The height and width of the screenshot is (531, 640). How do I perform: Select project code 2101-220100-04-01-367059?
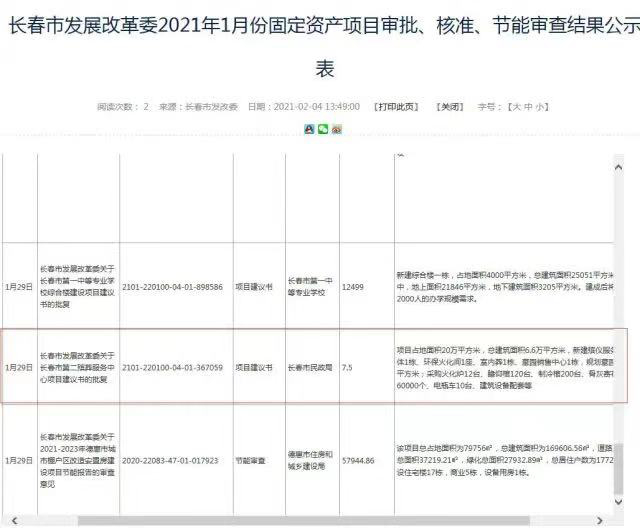pyautogui.click(x=172, y=368)
